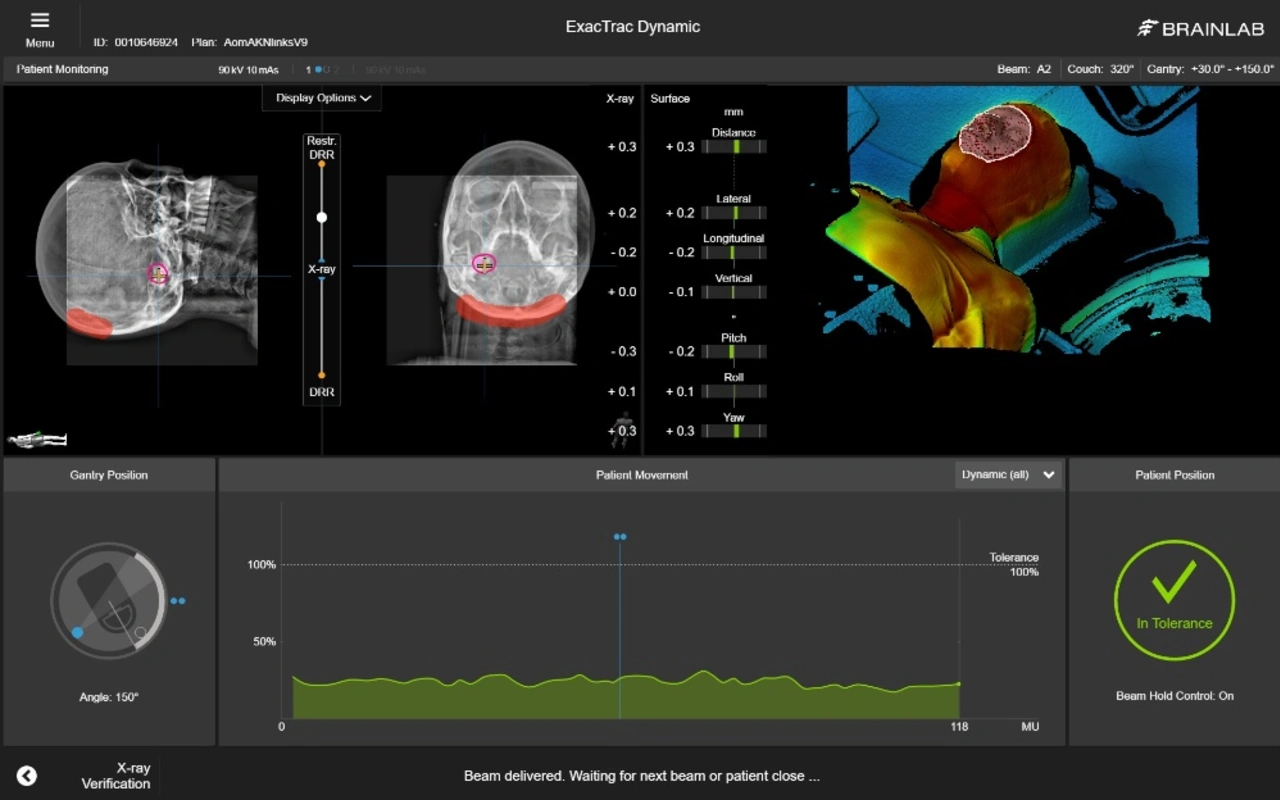The image size is (1280, 800).
Task: Go back to X-ray Verification
Action: 116,776
